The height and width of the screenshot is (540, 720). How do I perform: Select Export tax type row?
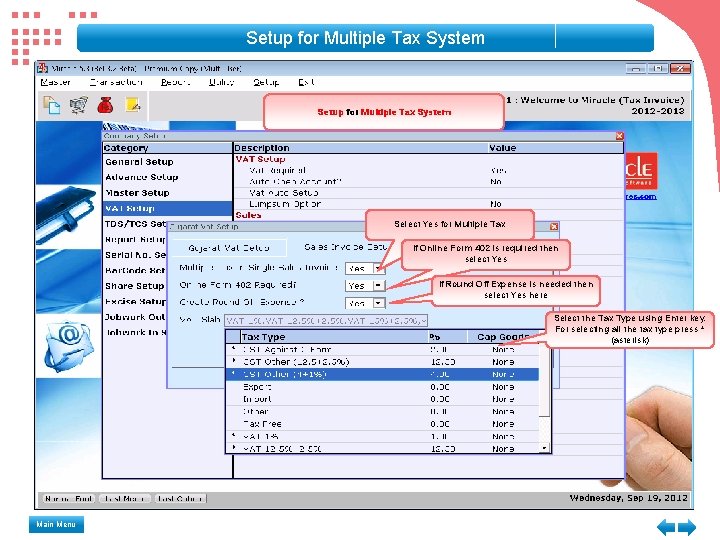pyautogui.click(x=382, y=387)
